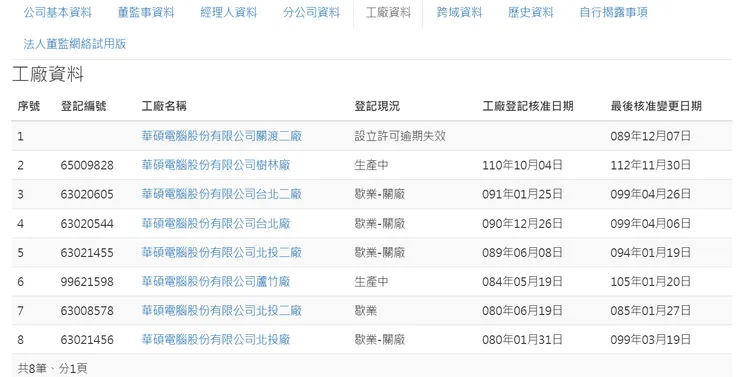740x377 pixels.
Task: Select registration number 63021456
Action: 87,340
